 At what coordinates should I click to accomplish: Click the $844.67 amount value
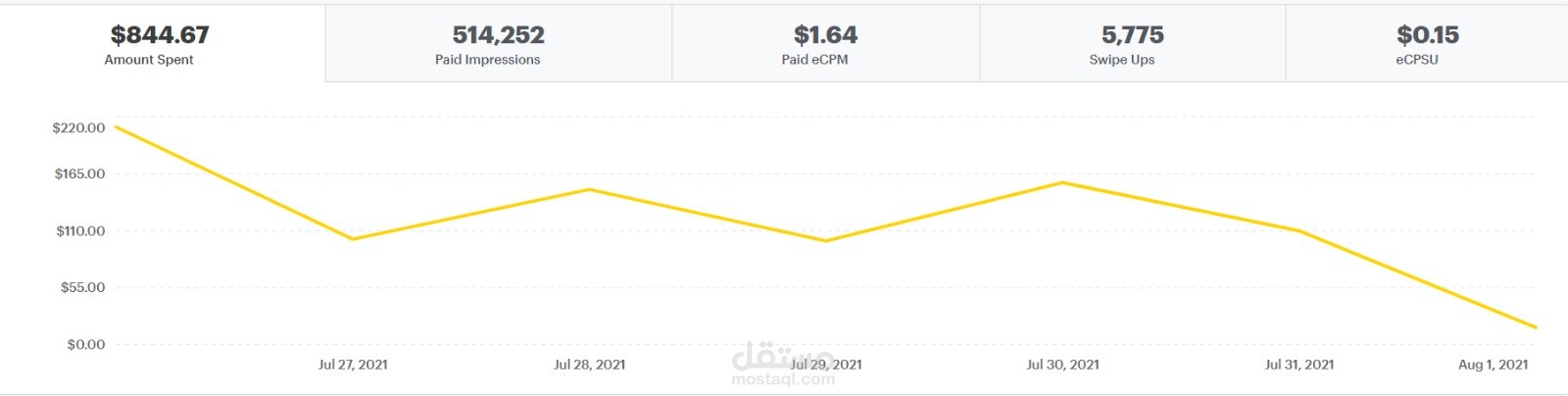[160, 35]
